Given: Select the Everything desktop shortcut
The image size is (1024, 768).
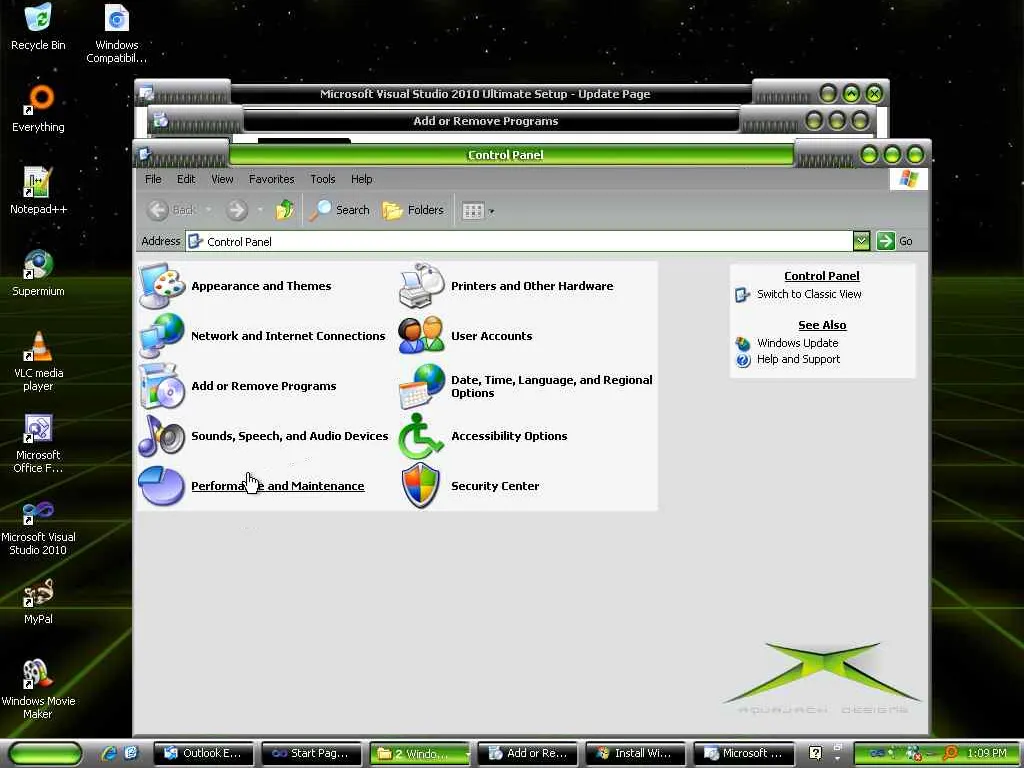Looking at the screenshot, I should [x=38, y=108].
